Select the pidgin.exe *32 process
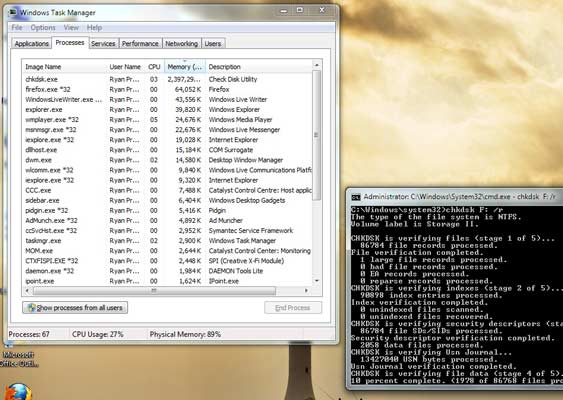This screenshot has width=563, height=400. pyautogui.click(x=167, y=210)
